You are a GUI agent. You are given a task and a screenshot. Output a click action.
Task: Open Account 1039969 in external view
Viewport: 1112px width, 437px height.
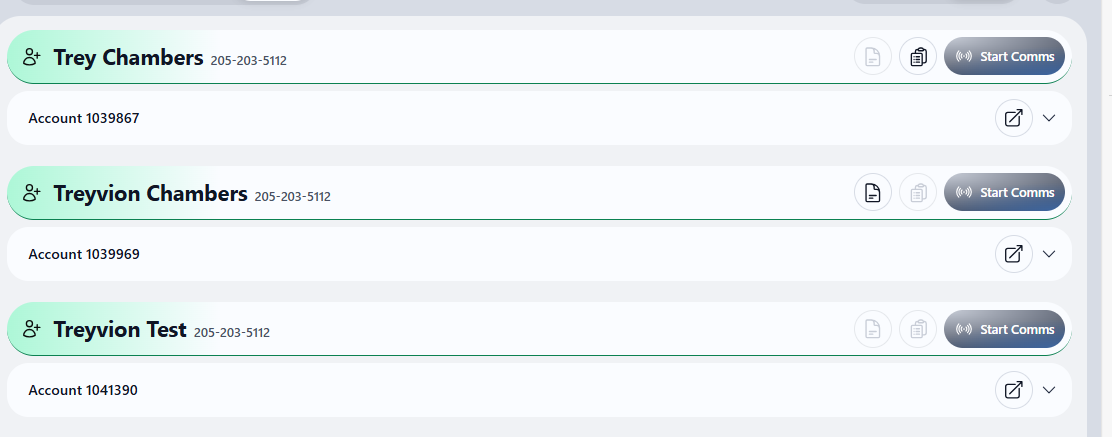coord(1014,254)
